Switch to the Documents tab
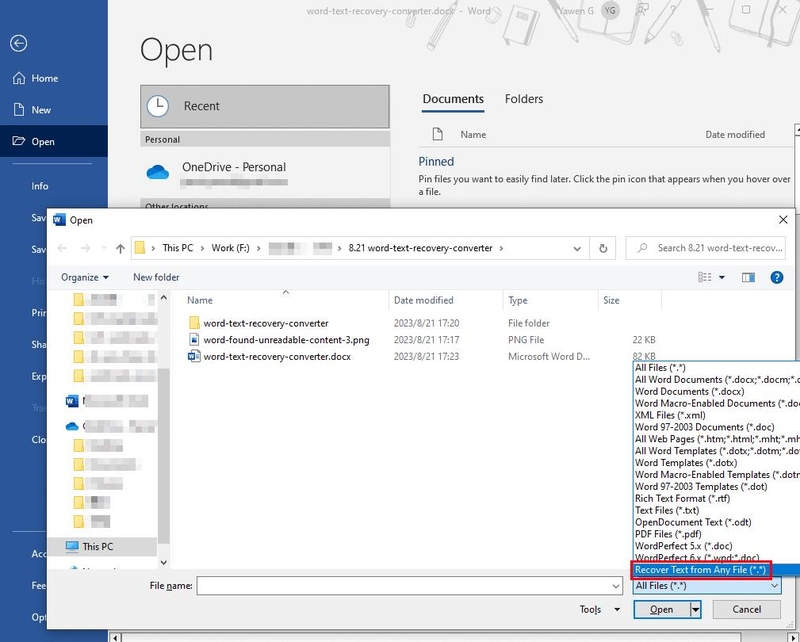 (453, 99)
